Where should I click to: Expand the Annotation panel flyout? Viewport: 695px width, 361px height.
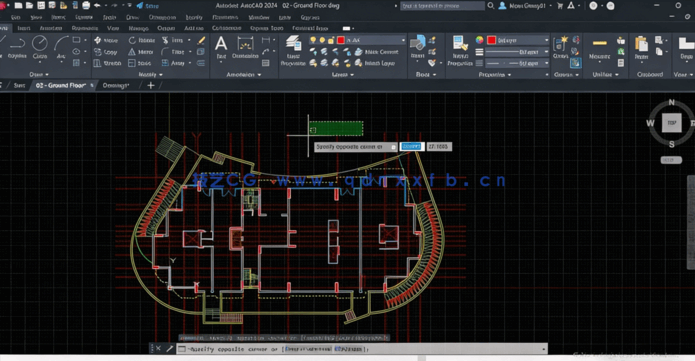click(243, 75)
